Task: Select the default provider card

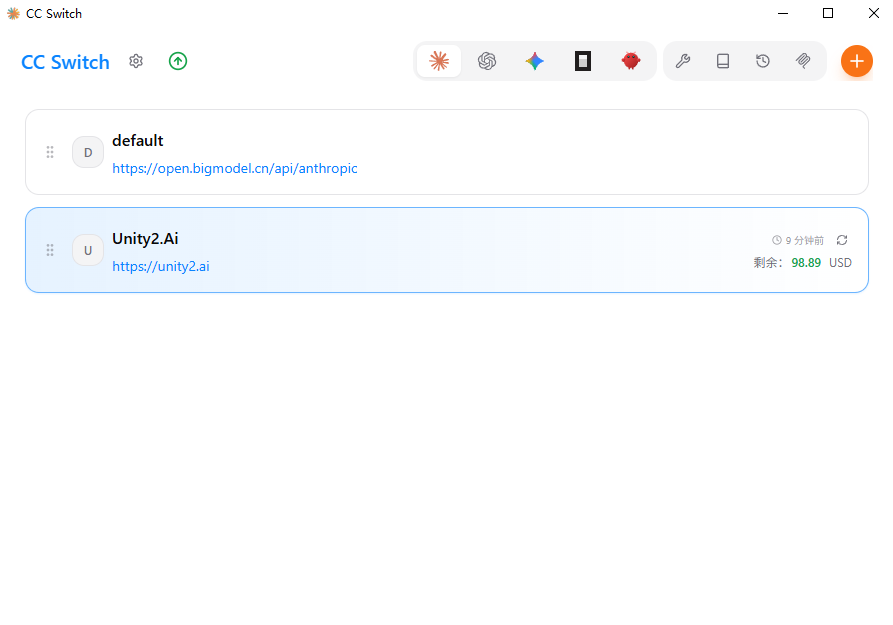Action: pos(500,152)
